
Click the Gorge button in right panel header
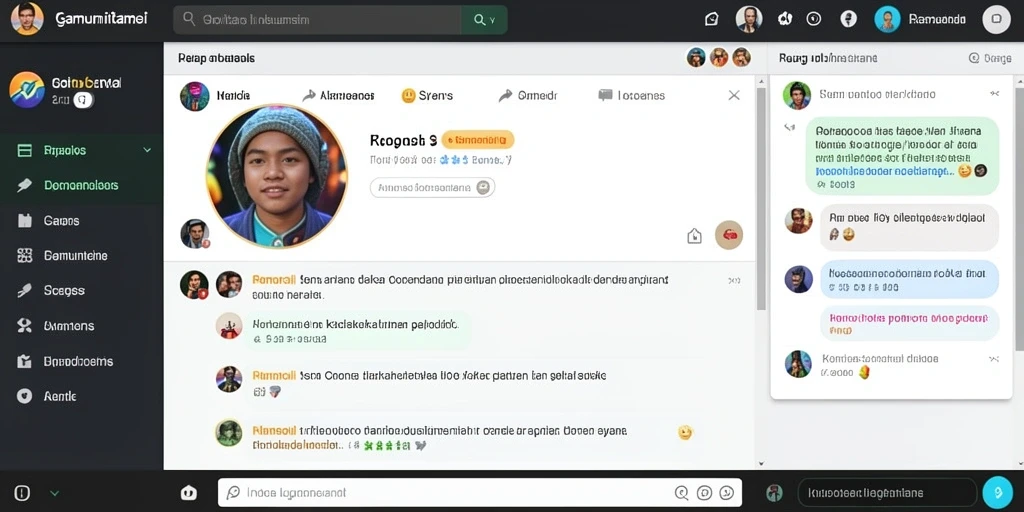pyautogui.click(x=990, y=58)
